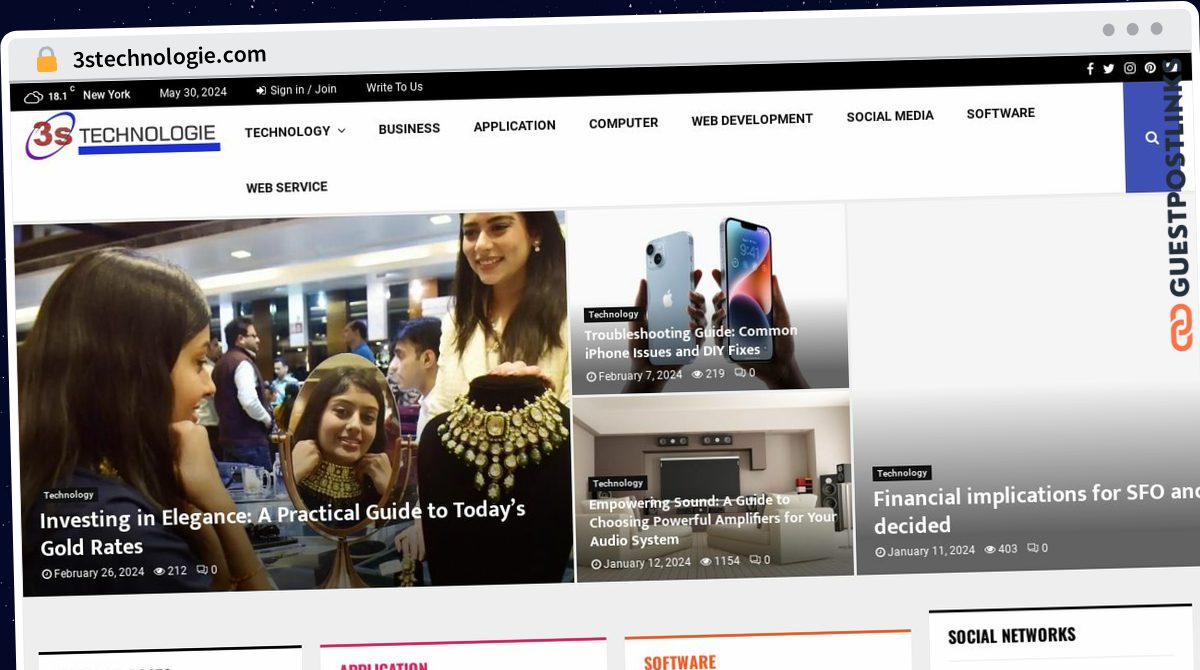Click the comment icon on the Amplifiers article

[x=754, y=560]
